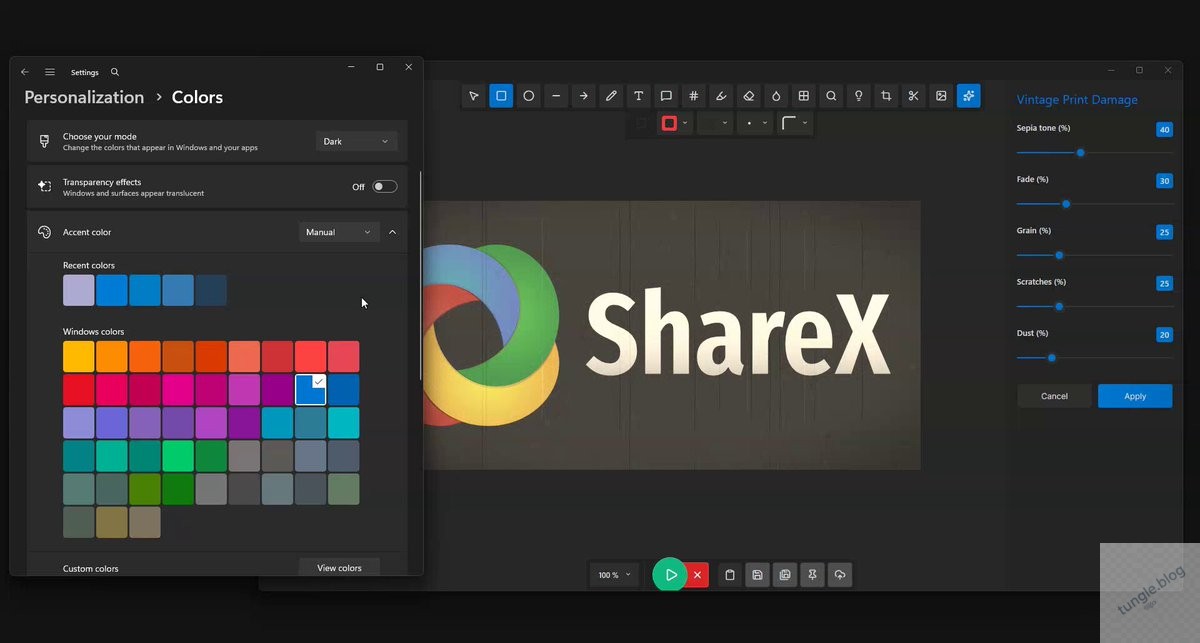Apply the Vintage Print Damage effect
Viewport: 1200px width, 643px height.
(x=1135, y=396)
